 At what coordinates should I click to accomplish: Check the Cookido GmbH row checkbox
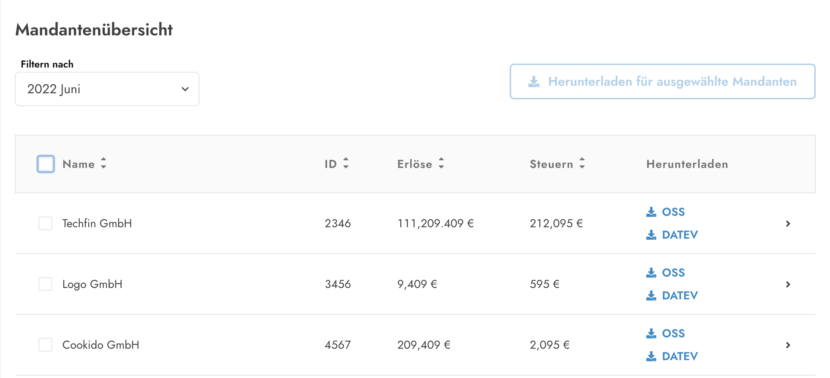pyautogui.click(x=46, y=345)
